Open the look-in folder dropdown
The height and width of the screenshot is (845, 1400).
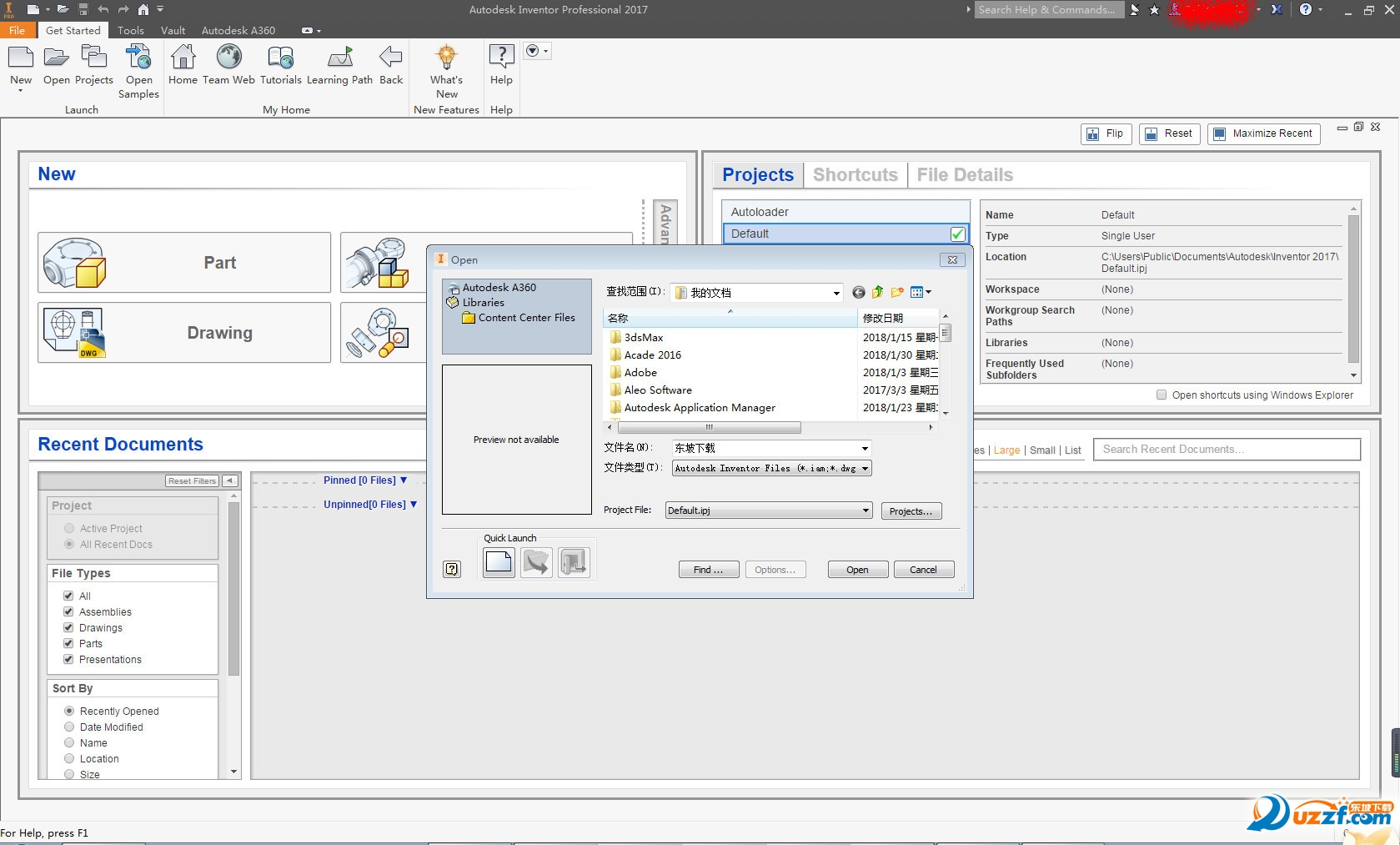(836, 293)
